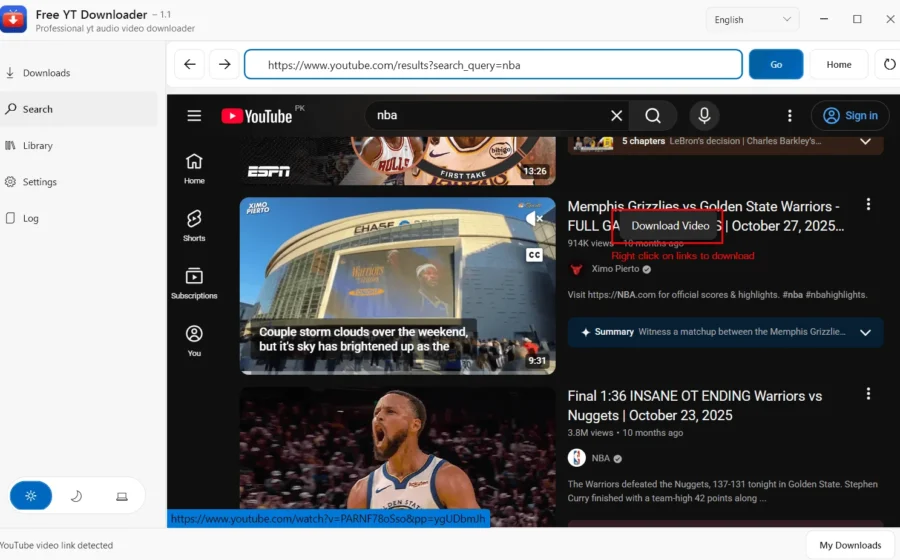This screenshot has height=560, width=900.
Task: Open the You tab in YouTube sidebar
Action: pos(194,341)
